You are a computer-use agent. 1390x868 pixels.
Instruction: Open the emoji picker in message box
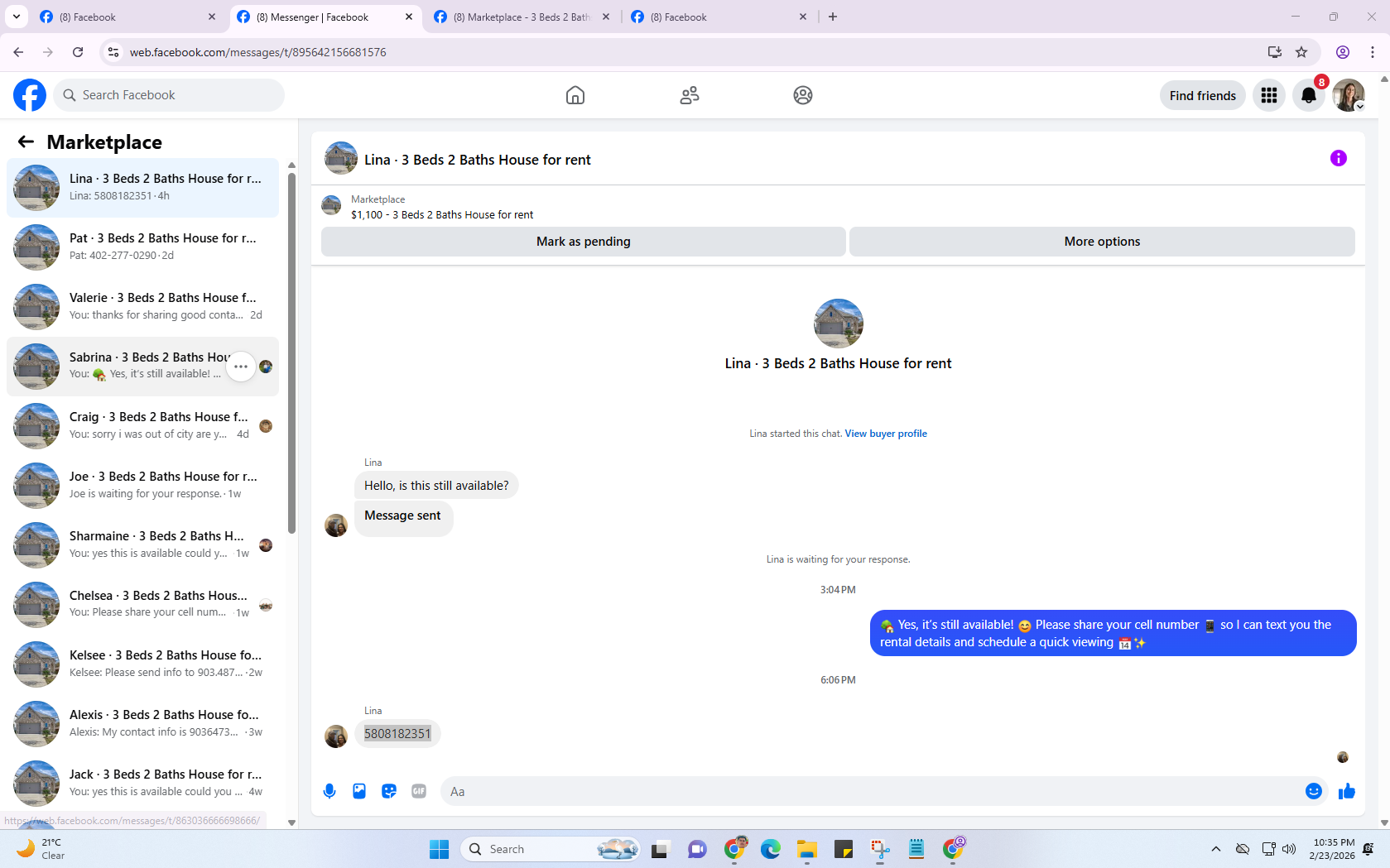pos(1314,791)
